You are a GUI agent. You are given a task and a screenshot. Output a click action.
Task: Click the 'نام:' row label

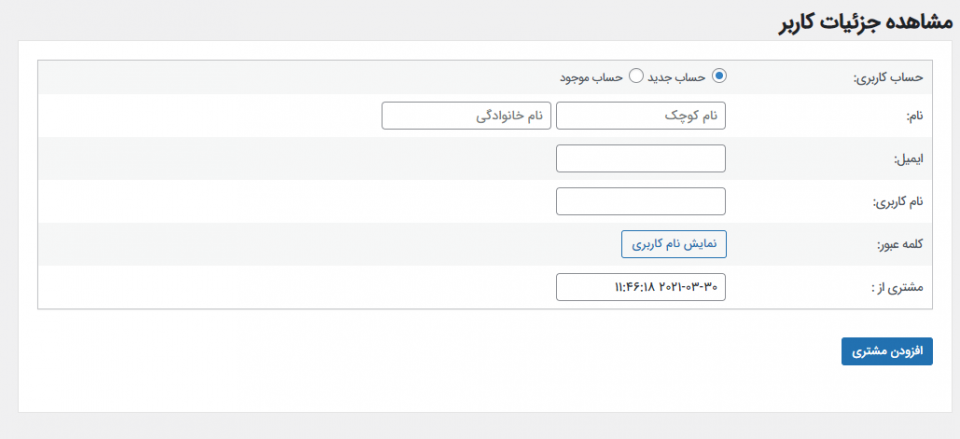[x=913, y=117]
